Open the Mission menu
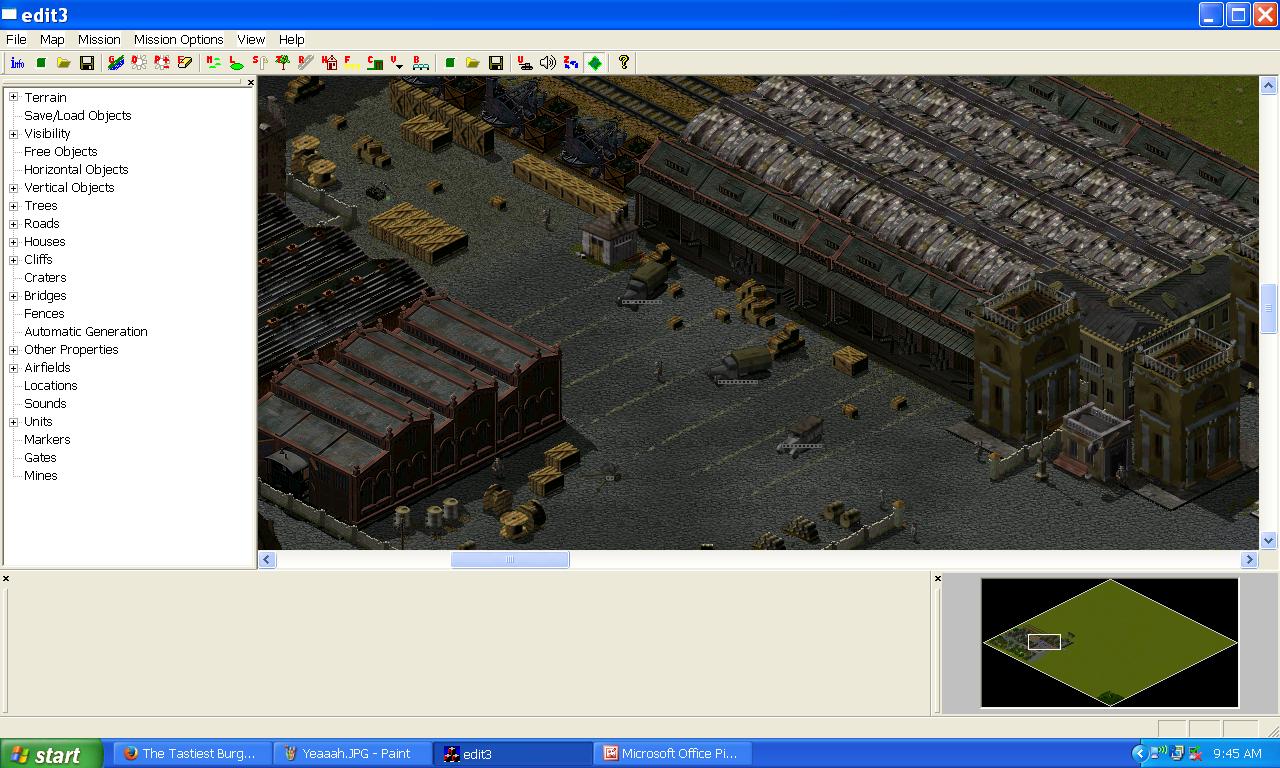Viewport: 1280px width, 768px height. 99,39
